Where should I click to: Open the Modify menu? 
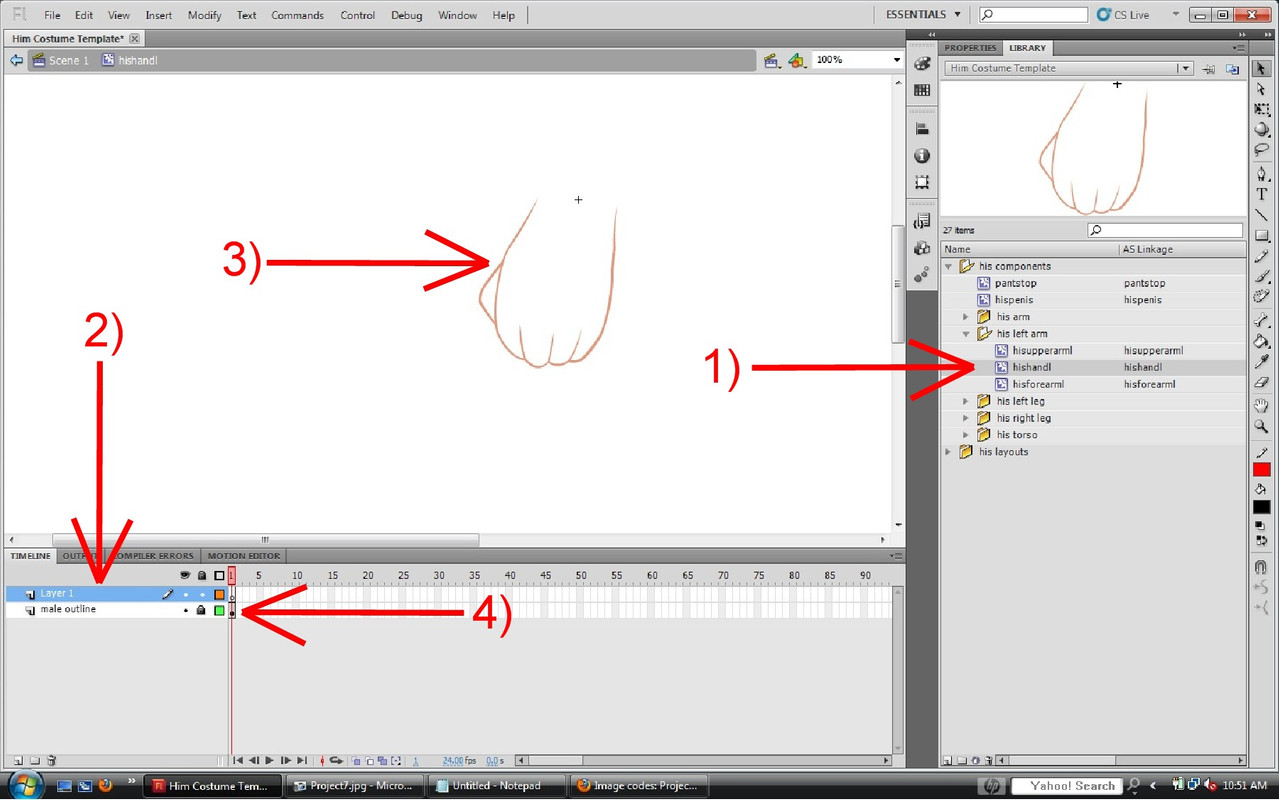tap(204, 15)
